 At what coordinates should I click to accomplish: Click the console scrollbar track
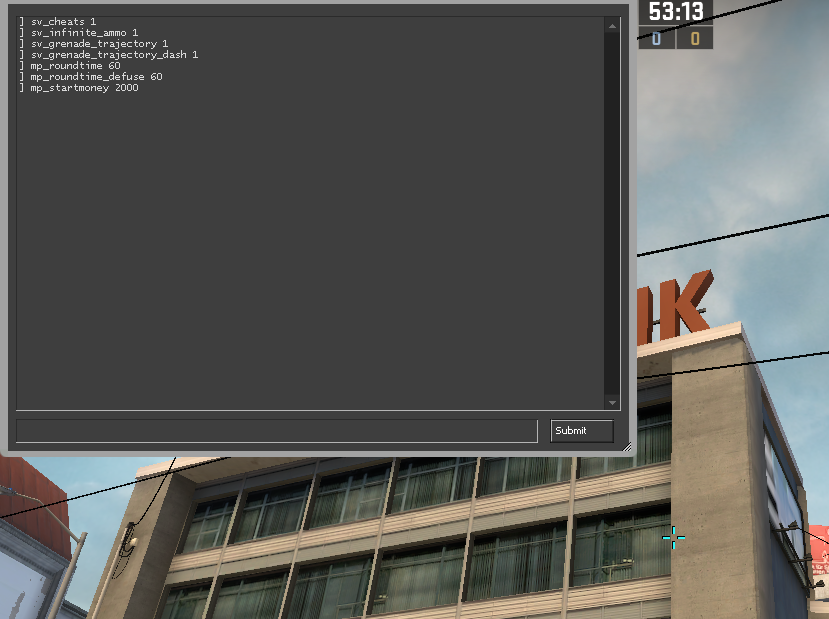point(612,214)
